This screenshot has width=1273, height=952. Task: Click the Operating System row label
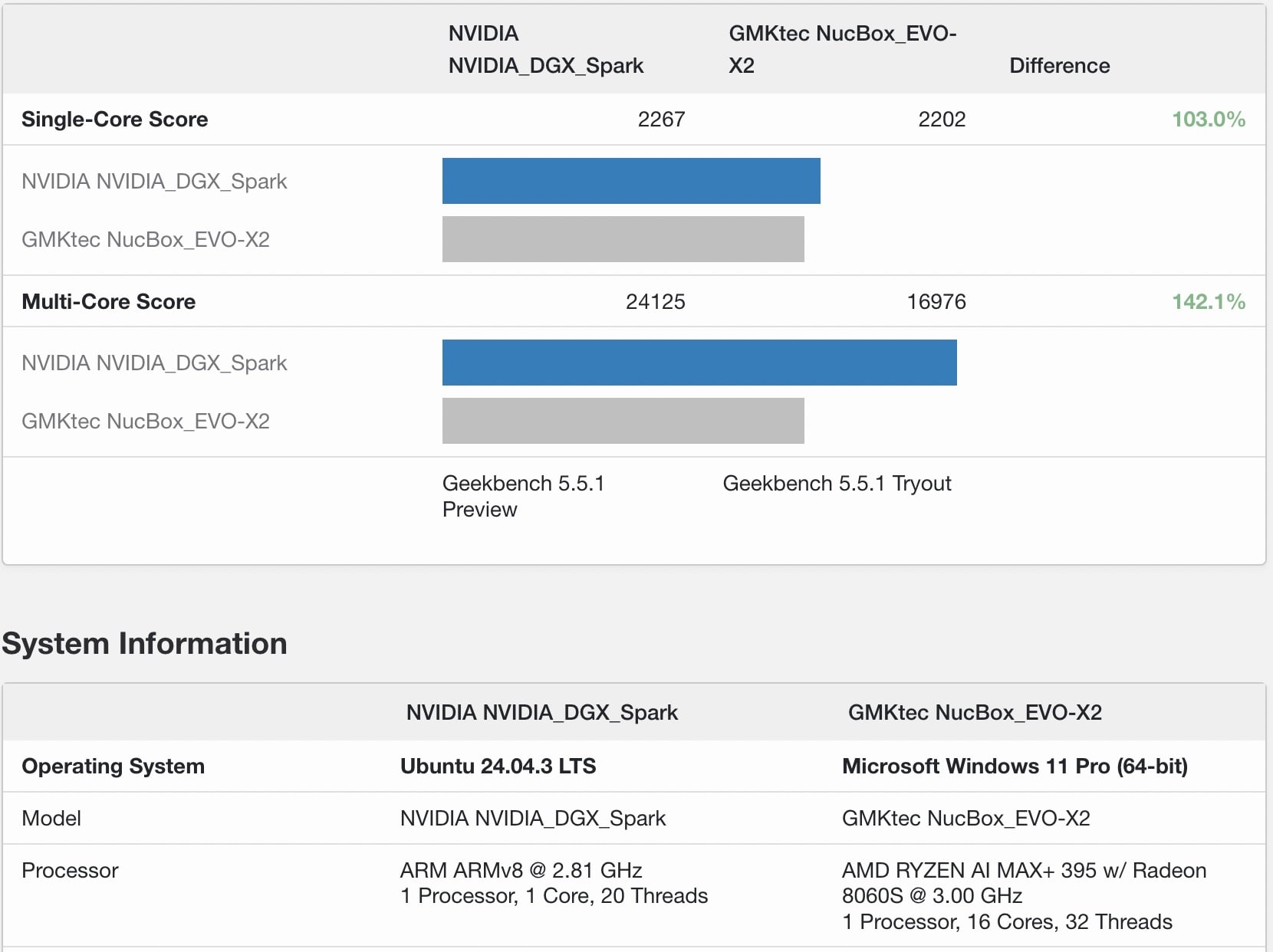click(x=113, y=767)
